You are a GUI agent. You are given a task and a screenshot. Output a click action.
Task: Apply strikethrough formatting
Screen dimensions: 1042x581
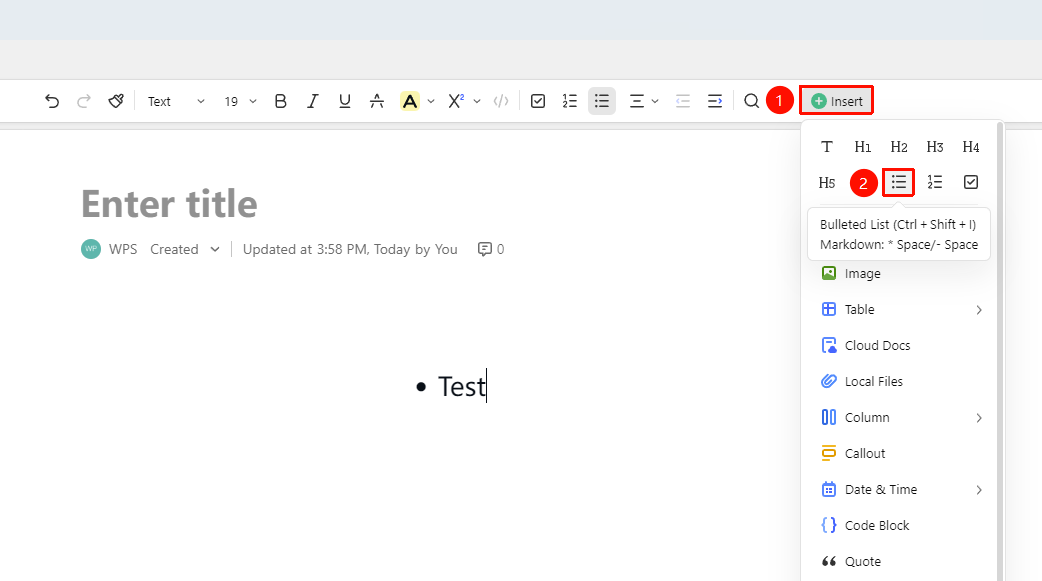pyautogui.click(x=377, y=101)
